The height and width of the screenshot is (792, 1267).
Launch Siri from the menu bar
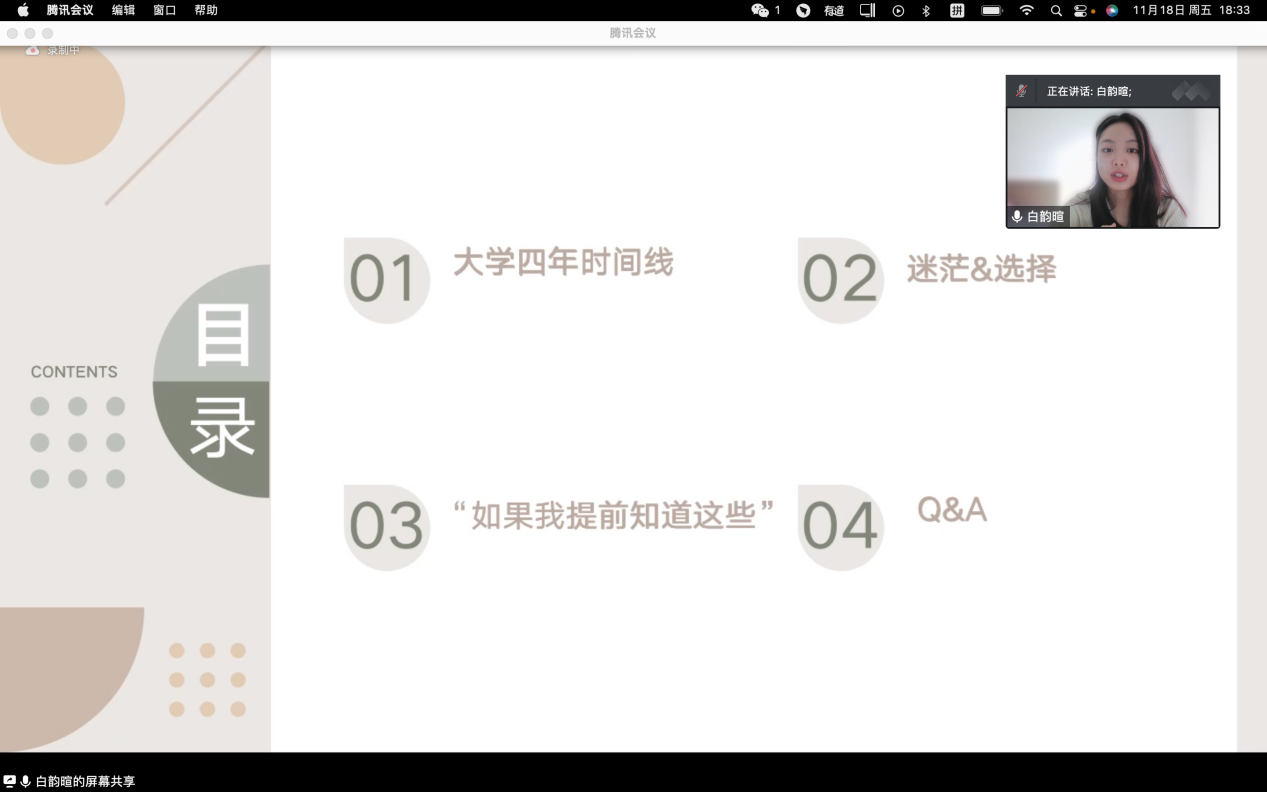tap(1112, 10)
